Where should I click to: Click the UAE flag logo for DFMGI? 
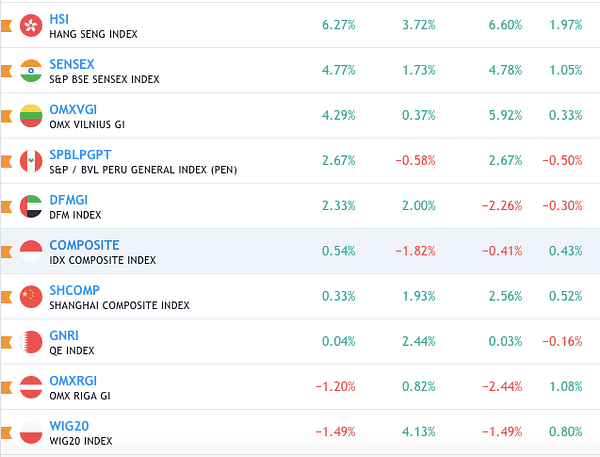[x=31, y=206]
